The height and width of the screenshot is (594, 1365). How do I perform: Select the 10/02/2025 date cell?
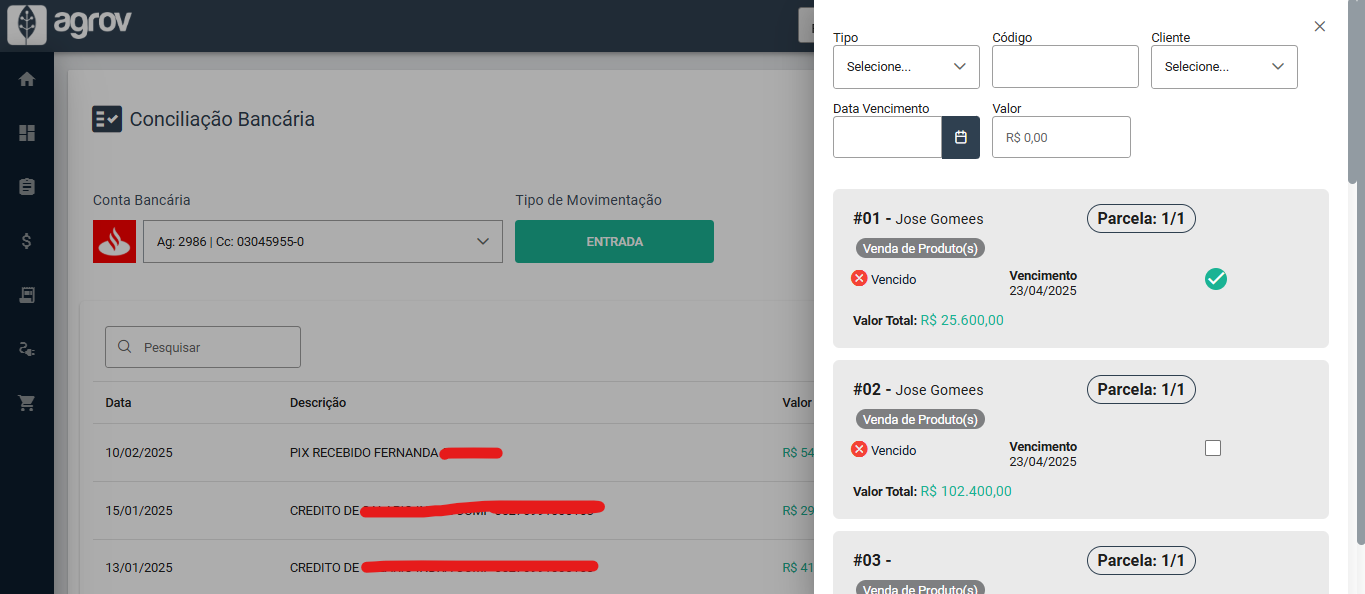pyautogui.click(x=139, y=453)
